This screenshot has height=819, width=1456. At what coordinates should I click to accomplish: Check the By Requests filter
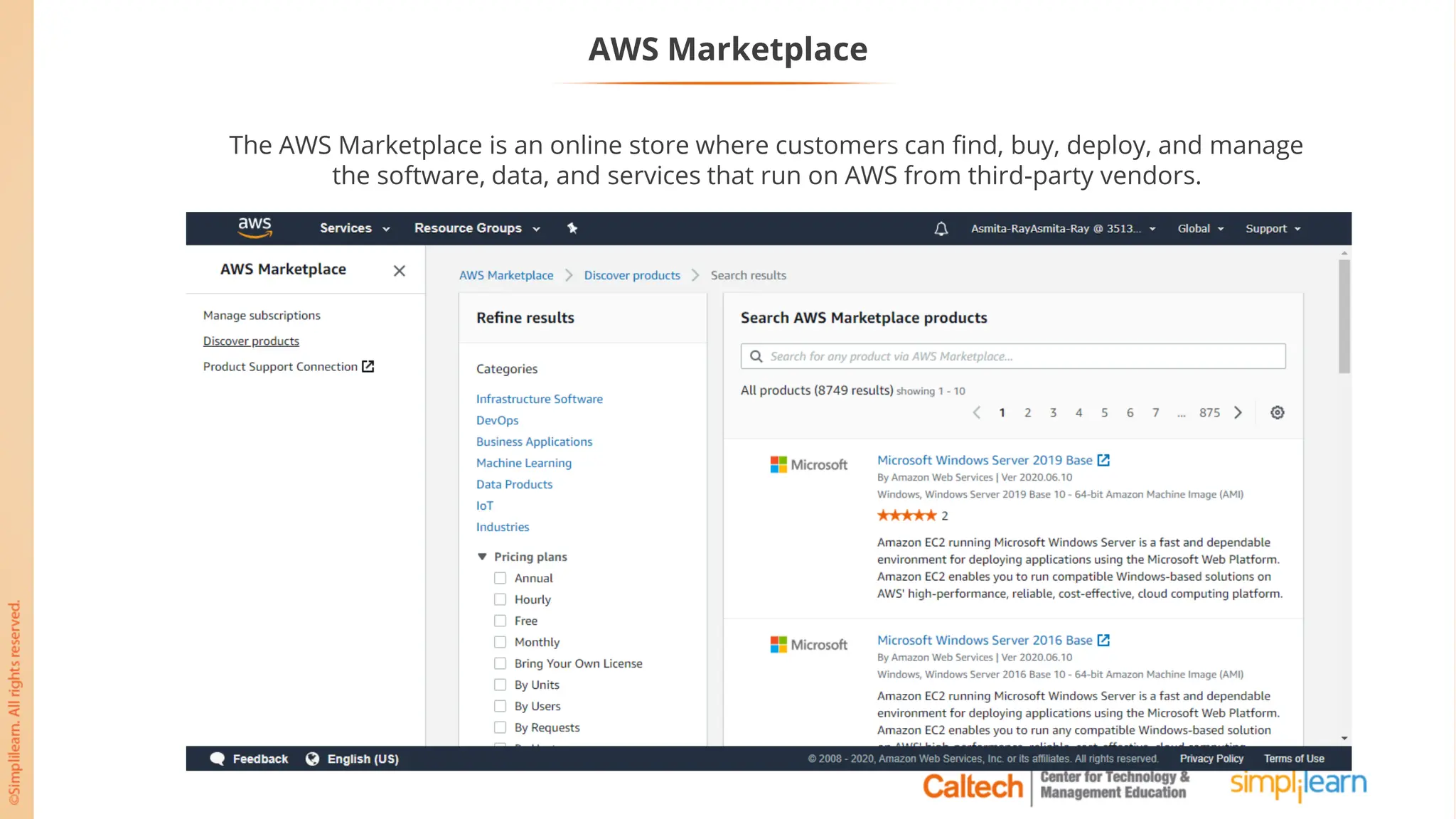[x=500, y=727]
